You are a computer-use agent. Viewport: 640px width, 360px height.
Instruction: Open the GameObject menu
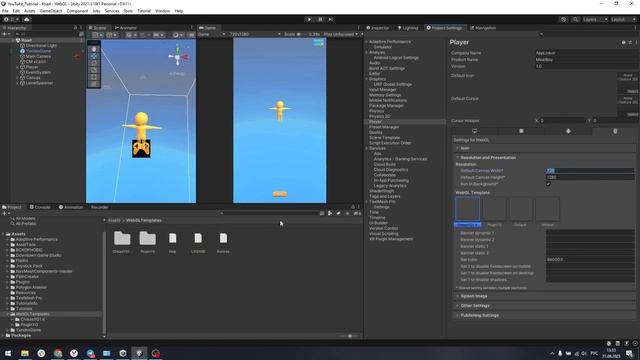coord(51,11)
